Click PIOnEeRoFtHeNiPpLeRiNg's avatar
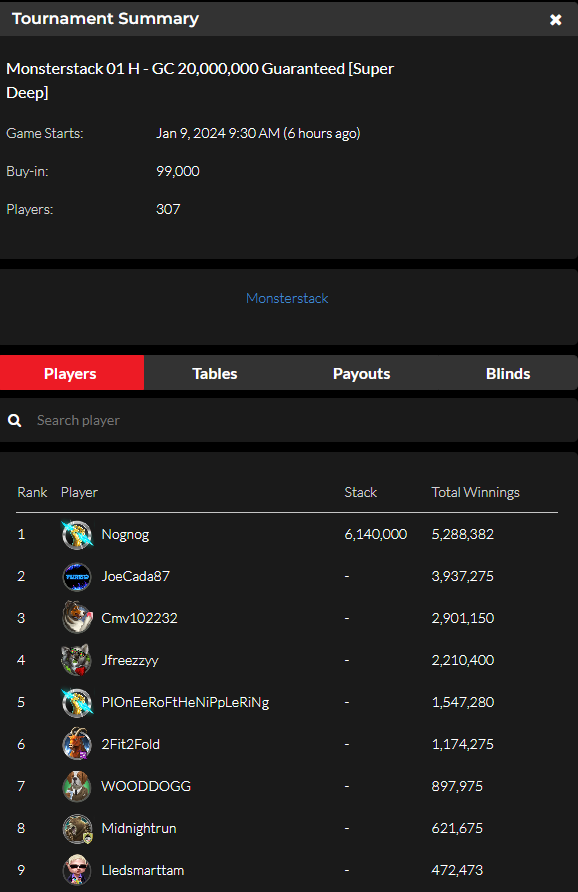The image size is (578, 892). pyautogui.click(x=77, y=703)
